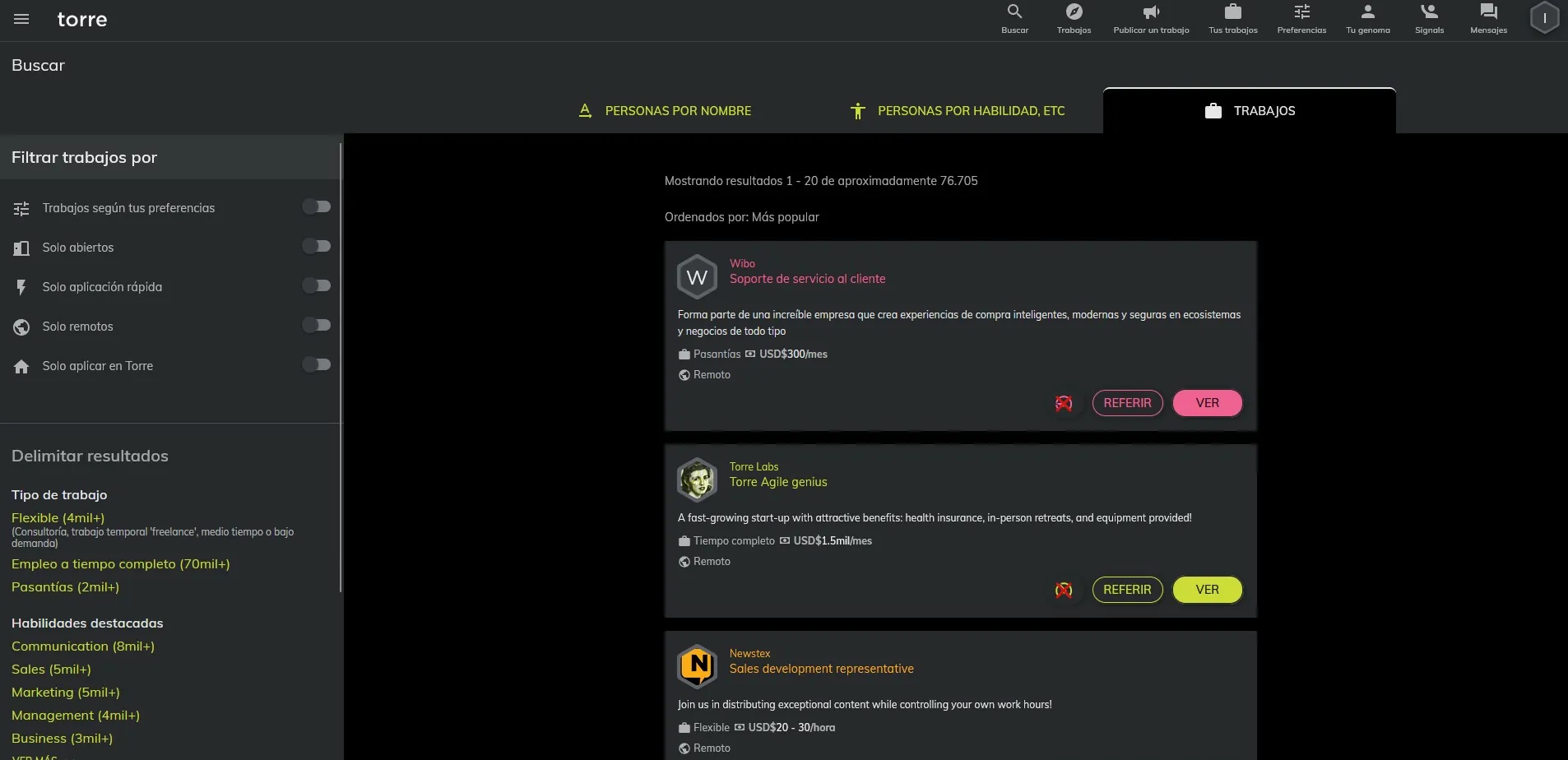1568x760 pixels.
Task: Click the filter sidebar scrollbar
Action: (x=341, y=367)
